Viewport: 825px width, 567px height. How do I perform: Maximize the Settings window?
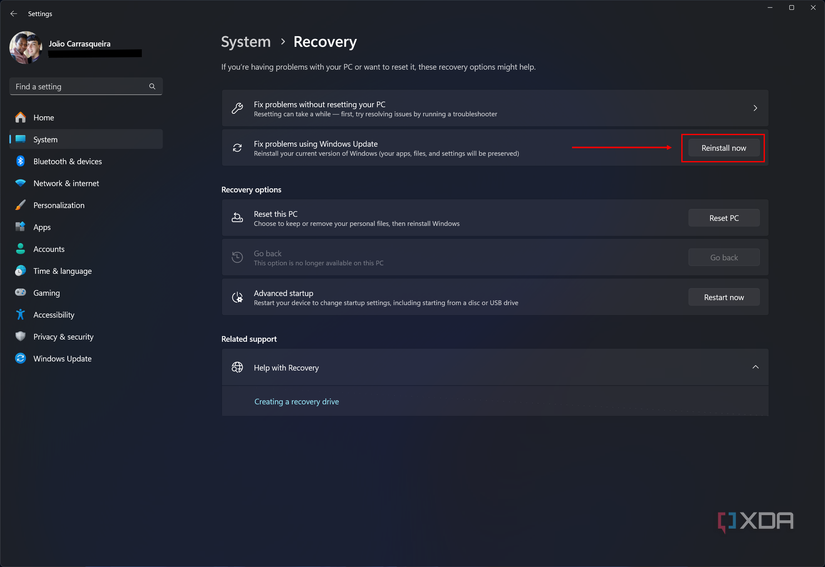click(791, 8)
